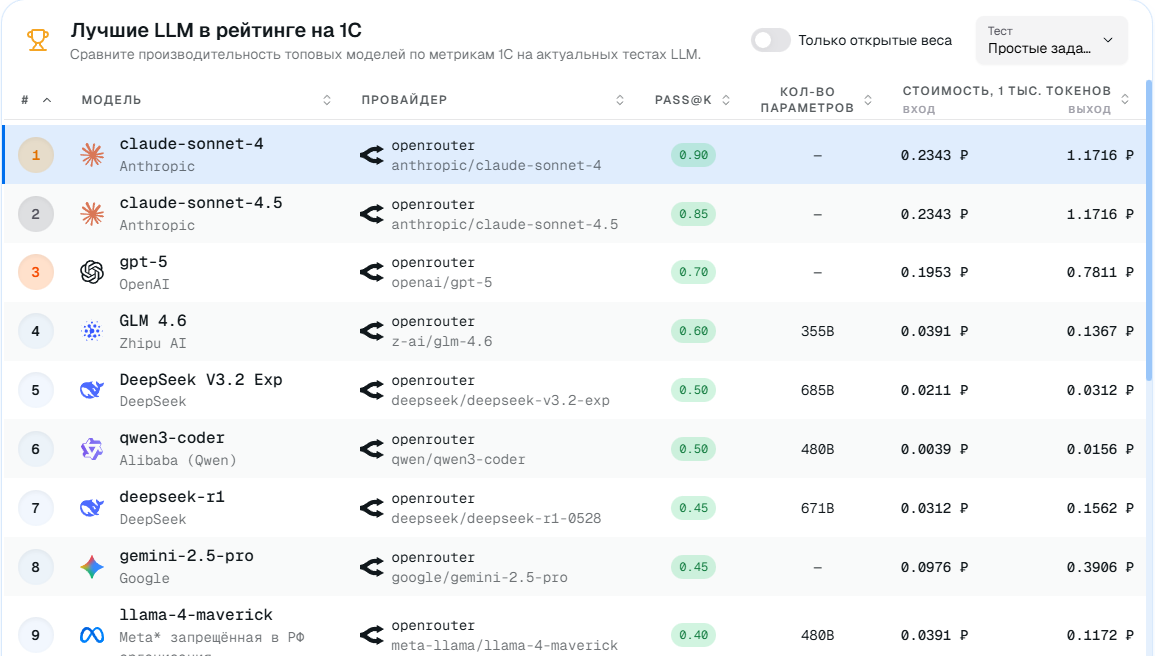Click the Anthropic logo beside claude-sonnet-4
This screenshot has height=656, width=1155.
click(x=92, y=154)
